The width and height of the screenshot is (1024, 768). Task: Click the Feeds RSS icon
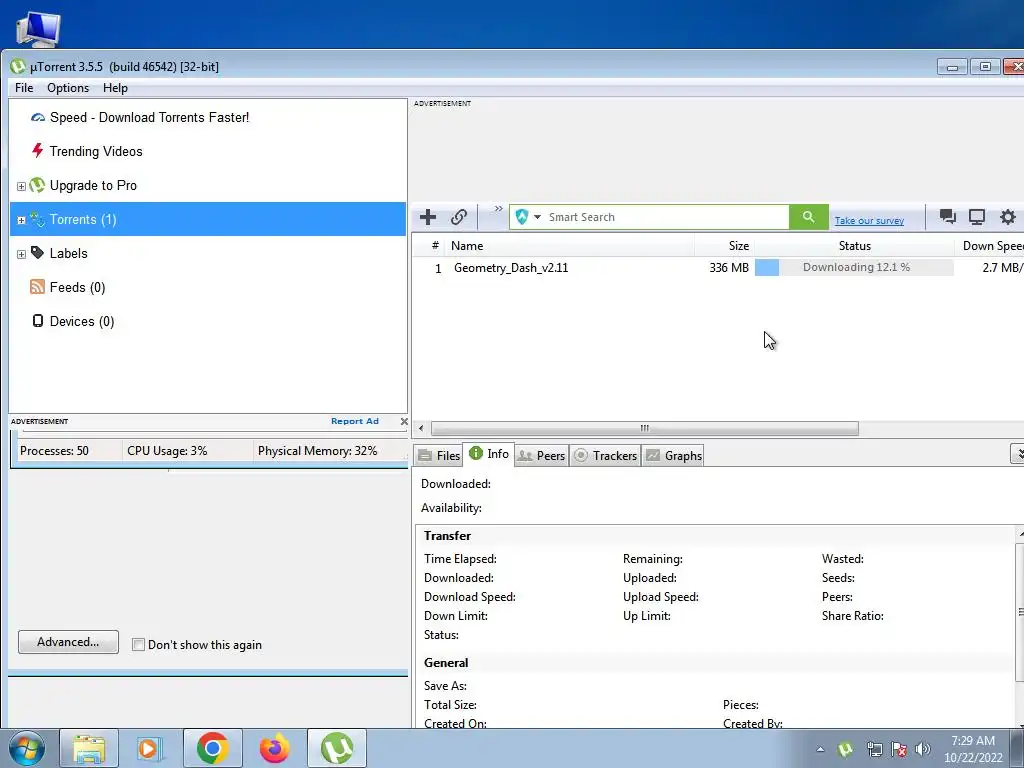[37, 287]
